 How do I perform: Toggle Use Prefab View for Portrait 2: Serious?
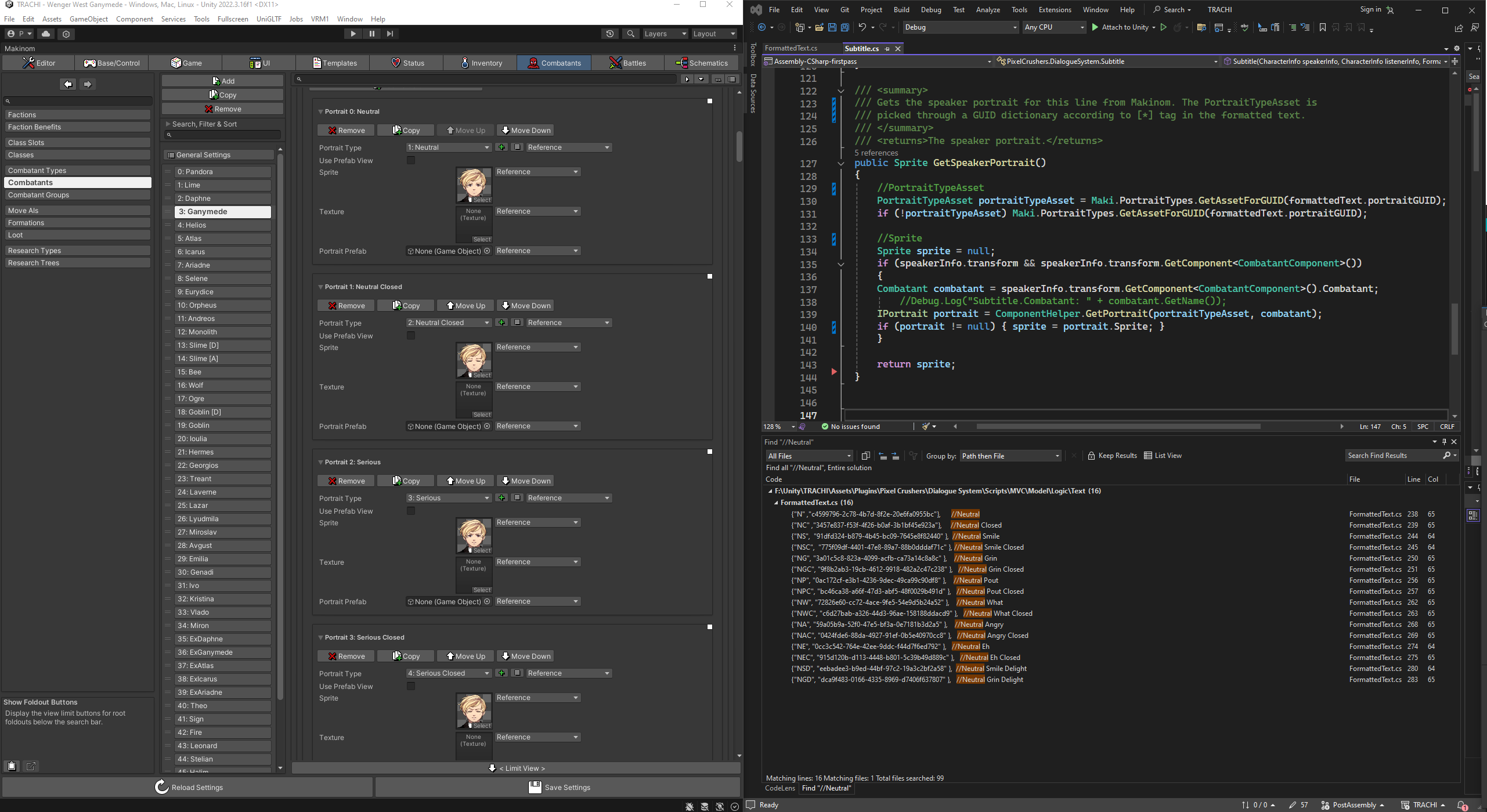(411, 511)
